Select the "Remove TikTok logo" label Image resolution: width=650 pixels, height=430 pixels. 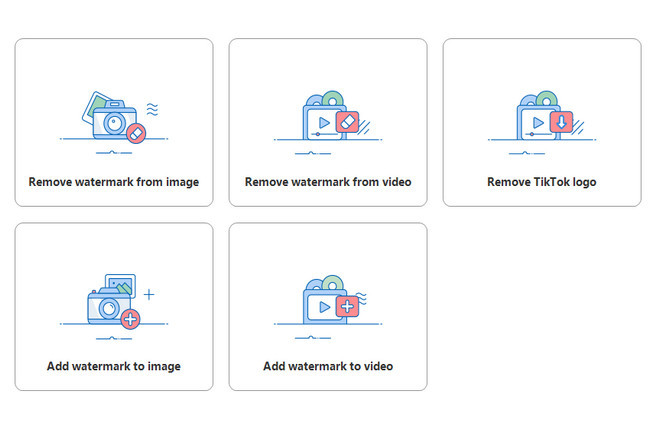coord(542,182)
